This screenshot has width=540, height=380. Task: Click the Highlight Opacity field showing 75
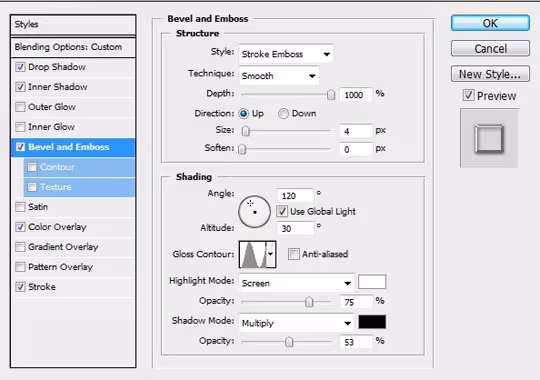(x=356, y=302)
